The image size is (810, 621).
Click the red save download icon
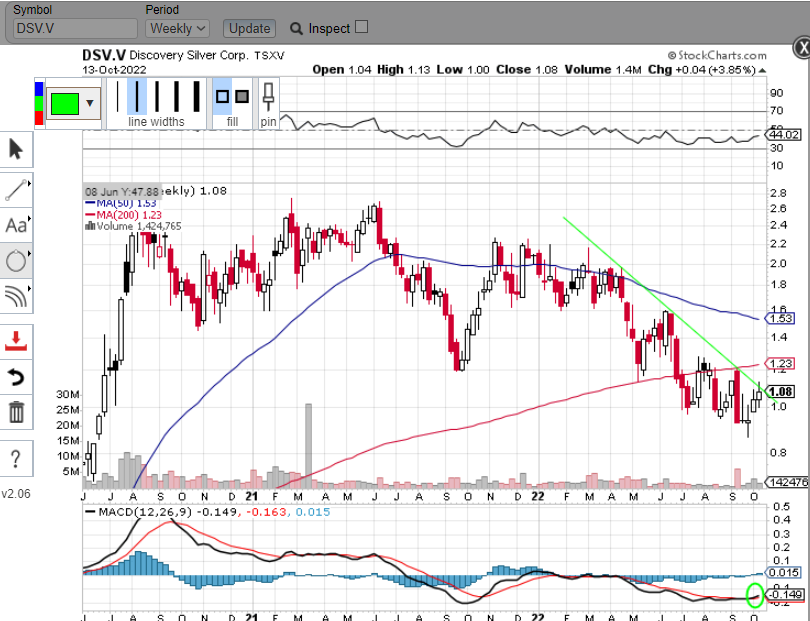tap(16, 341)
